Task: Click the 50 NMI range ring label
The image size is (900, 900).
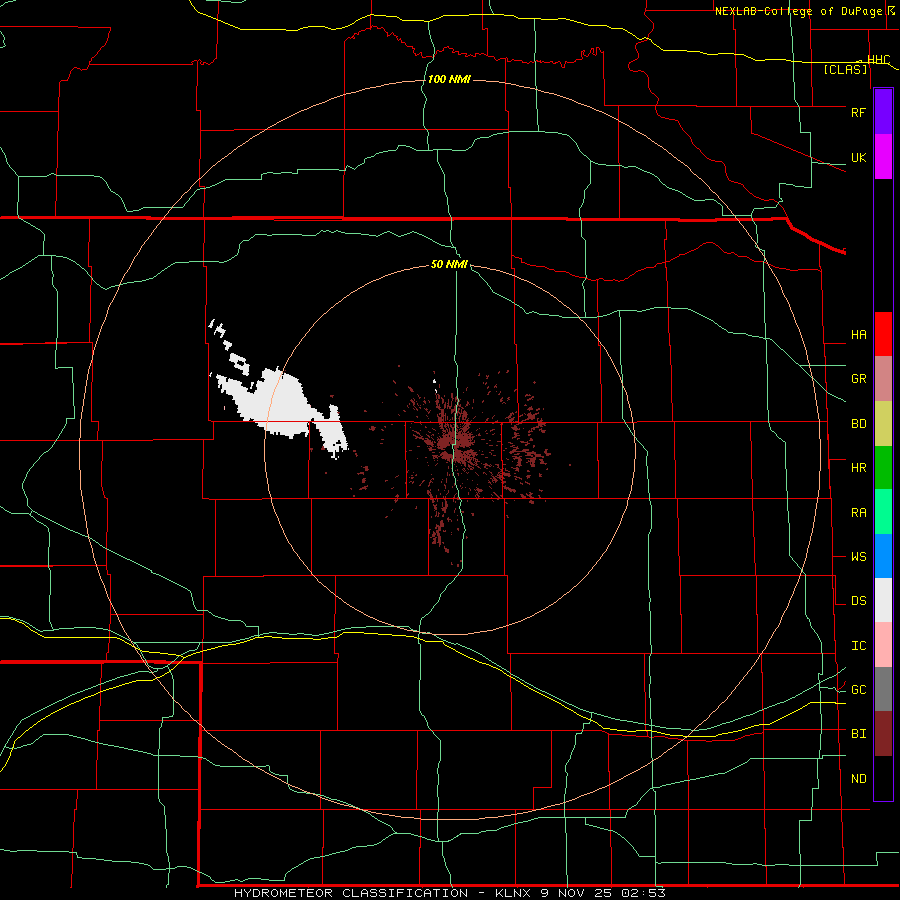Action: pos(449,265)
